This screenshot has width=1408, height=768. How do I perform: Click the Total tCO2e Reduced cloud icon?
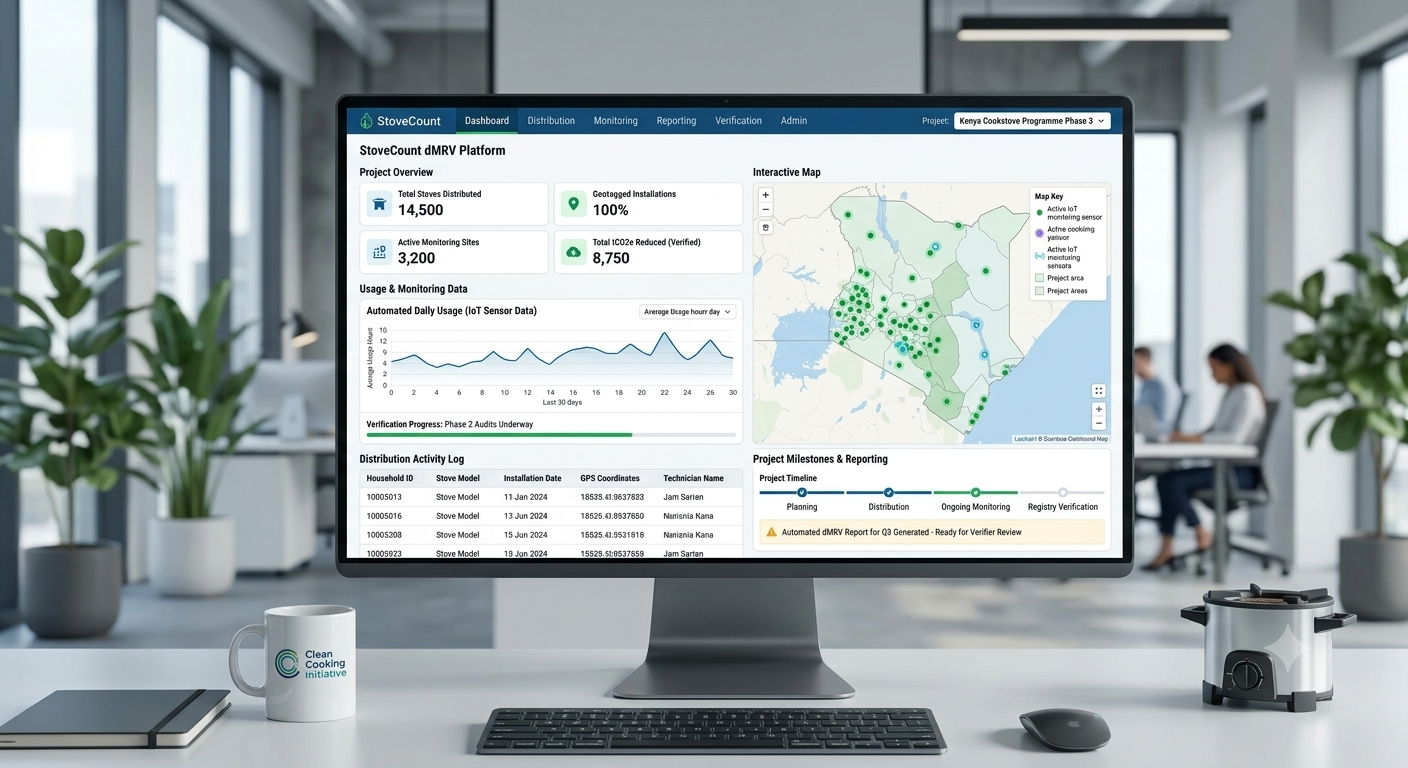[x=573, y=252]
